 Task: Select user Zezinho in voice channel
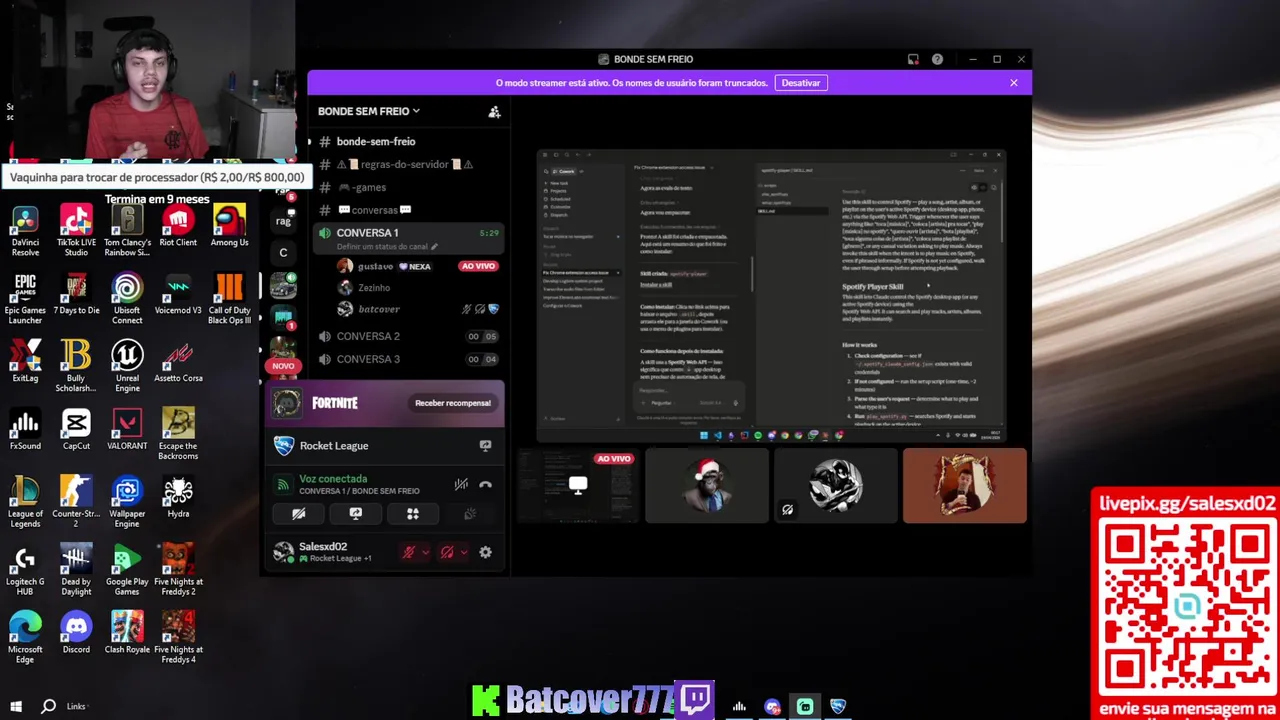pyautogui.click(x=416, y=288)
